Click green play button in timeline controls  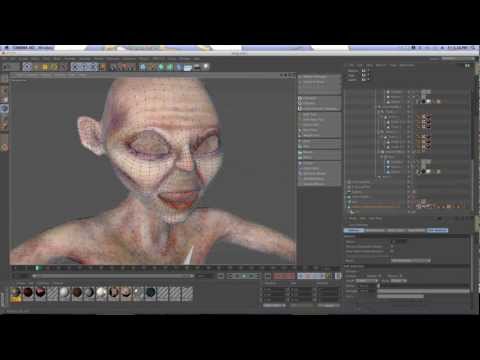point(244,276)
